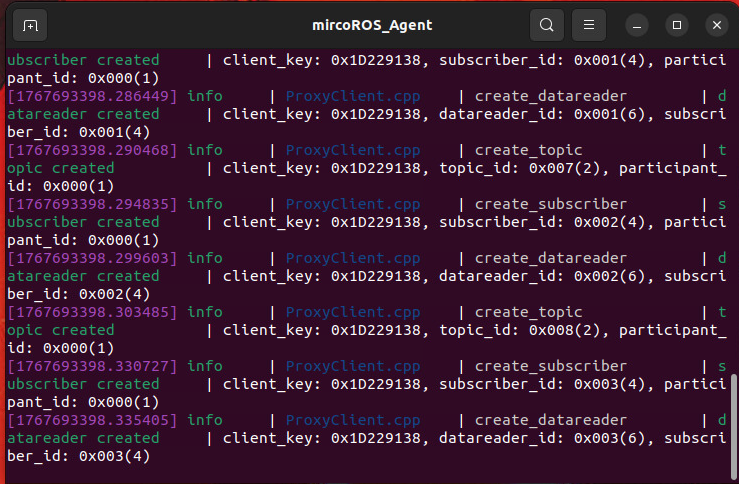The height and width of the screenshot is (484, 739).
Task: Click the create_topic text for topic_id 0x007
Action: (528, 150)
